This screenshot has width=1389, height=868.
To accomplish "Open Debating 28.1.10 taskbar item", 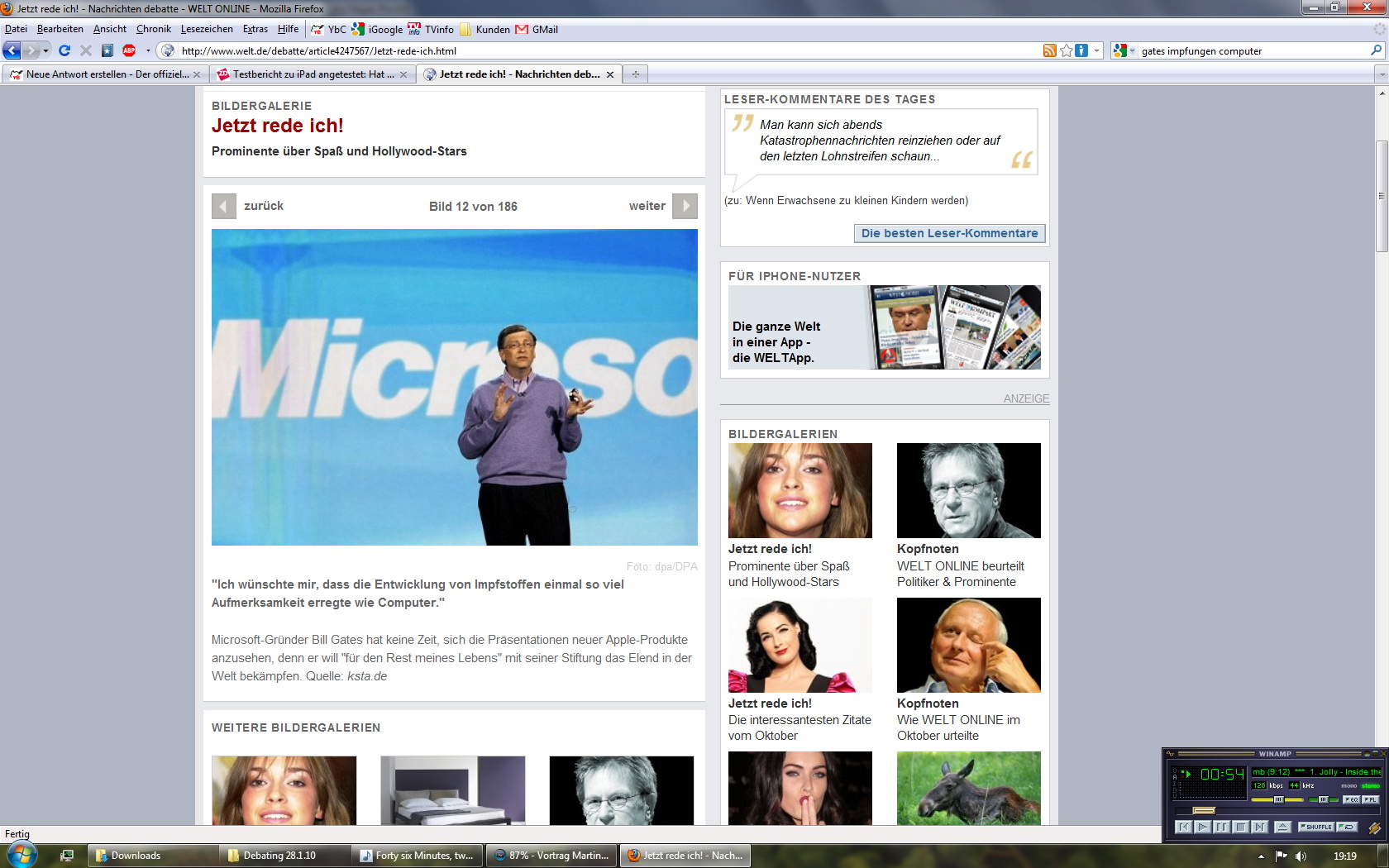I will 285,856.
